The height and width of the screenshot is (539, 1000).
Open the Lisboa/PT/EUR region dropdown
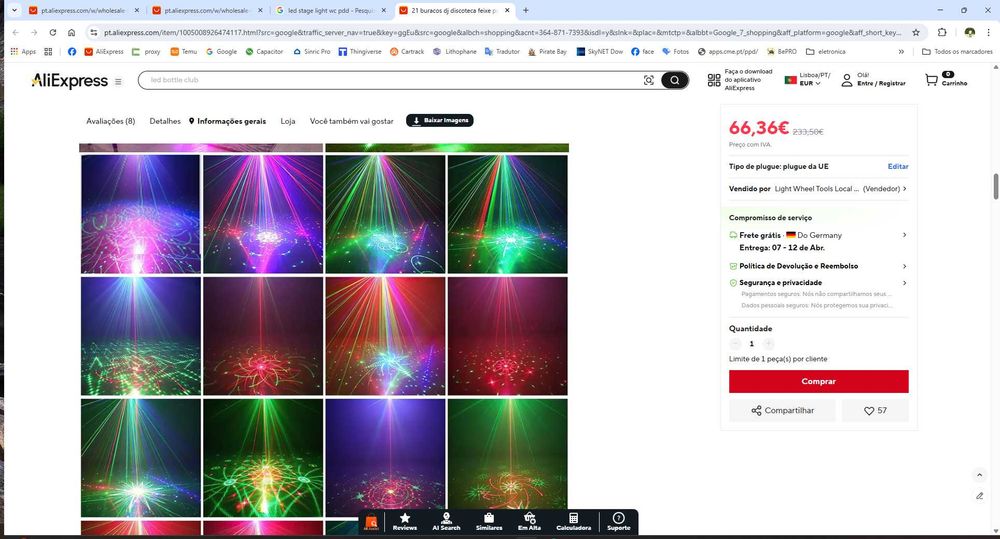tap(807, 79)
